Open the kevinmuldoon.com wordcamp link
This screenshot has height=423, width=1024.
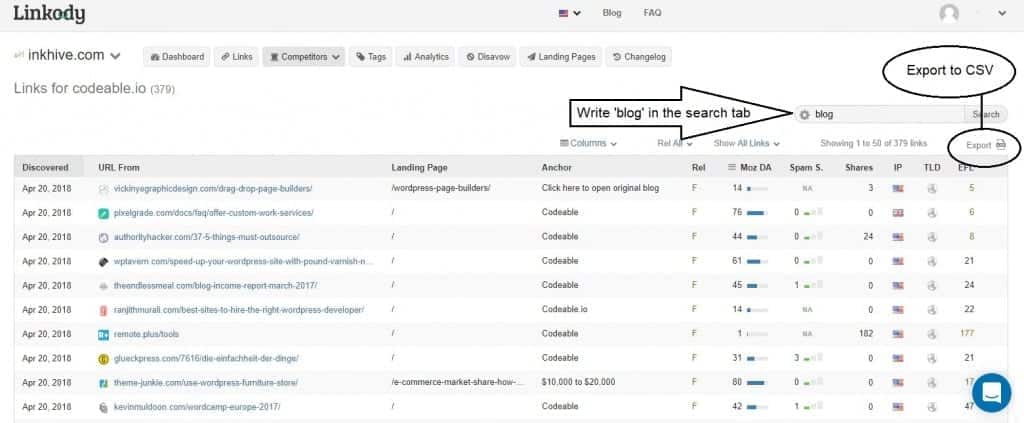tap(197, 406)
